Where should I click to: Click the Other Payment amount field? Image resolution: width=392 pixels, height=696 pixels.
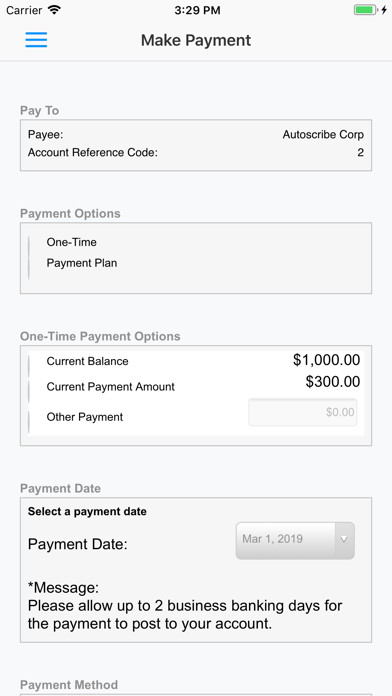(x=303, y=412)
